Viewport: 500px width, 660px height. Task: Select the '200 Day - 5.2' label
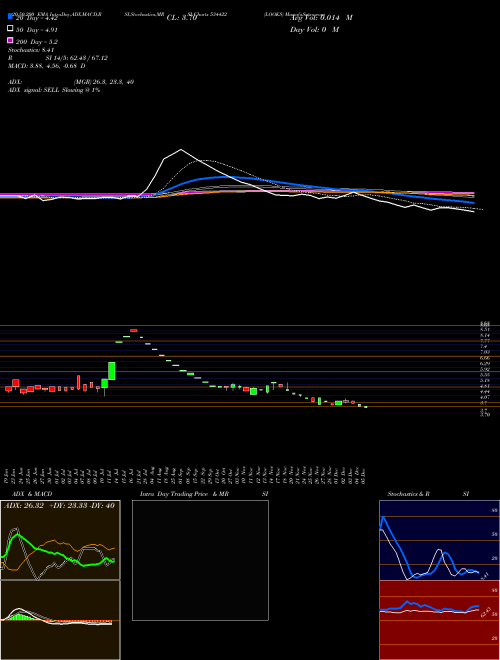(37, 42)
